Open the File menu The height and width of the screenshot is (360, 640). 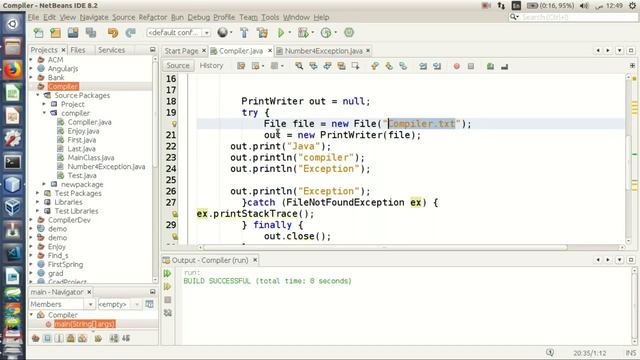tap(33, 17)
